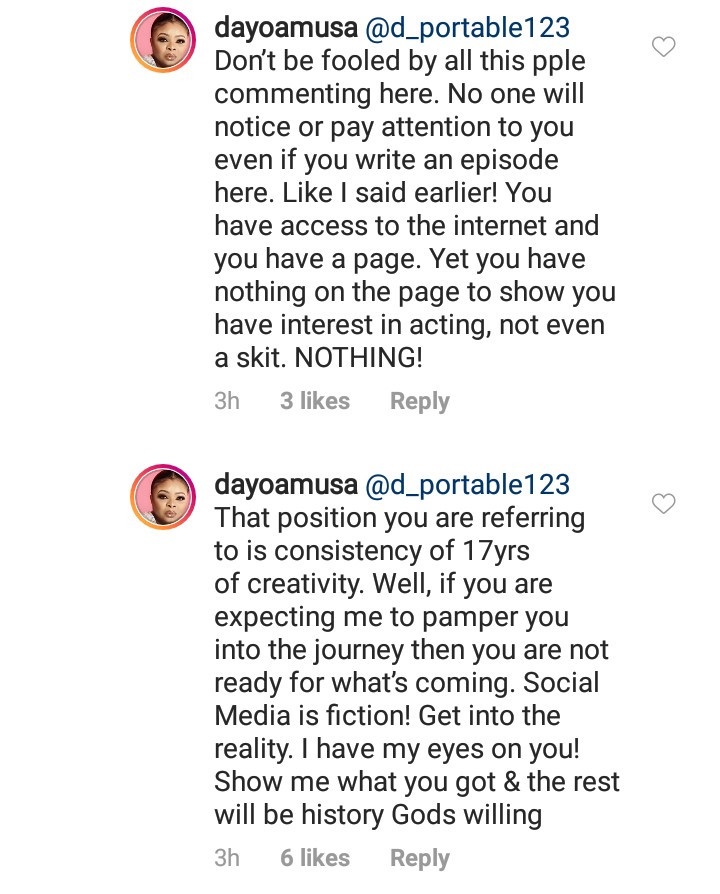The image size is (720, 894).
Task: Click the 3h timestamp beside "3 likes"
Action: tap(227, 401)
